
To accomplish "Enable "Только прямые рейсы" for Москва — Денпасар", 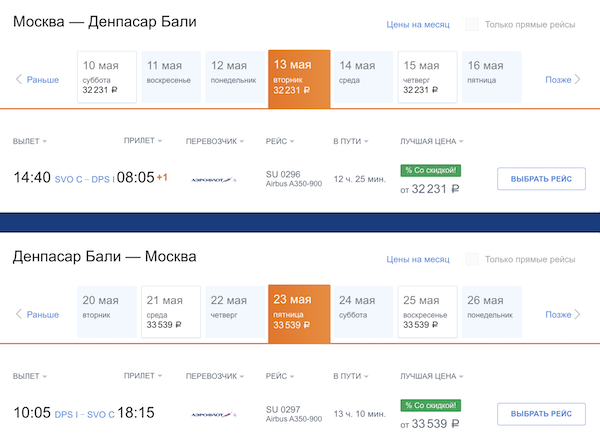I will (x=472, y=24).
